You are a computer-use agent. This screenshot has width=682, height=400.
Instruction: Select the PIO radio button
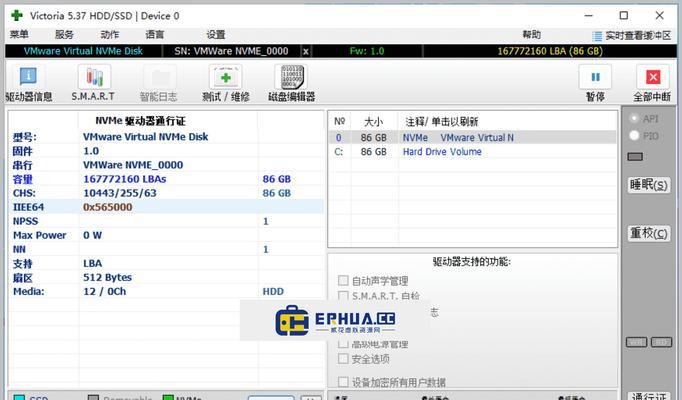coord(634,136)
